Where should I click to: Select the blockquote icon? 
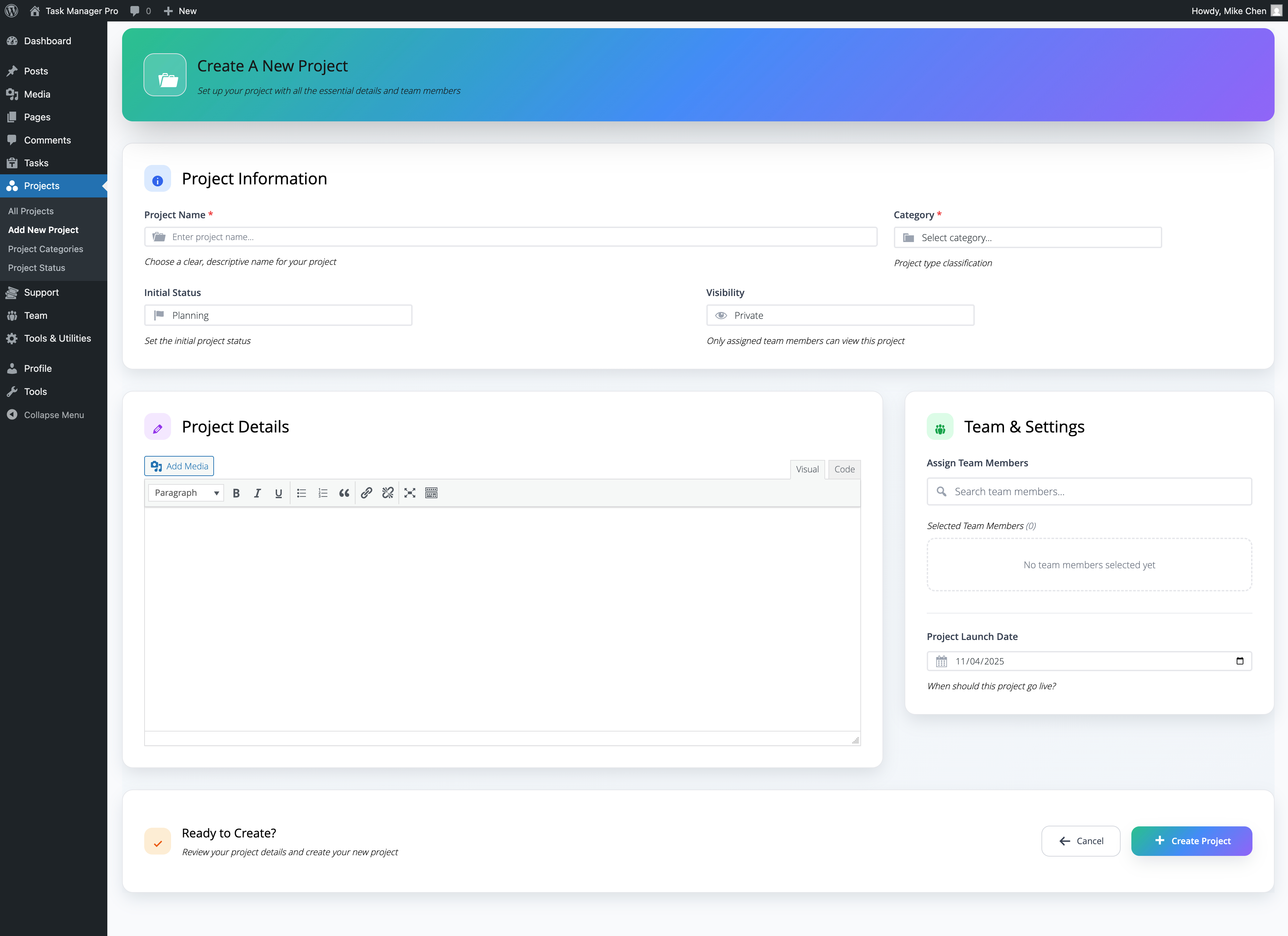(x=344, y=493)
